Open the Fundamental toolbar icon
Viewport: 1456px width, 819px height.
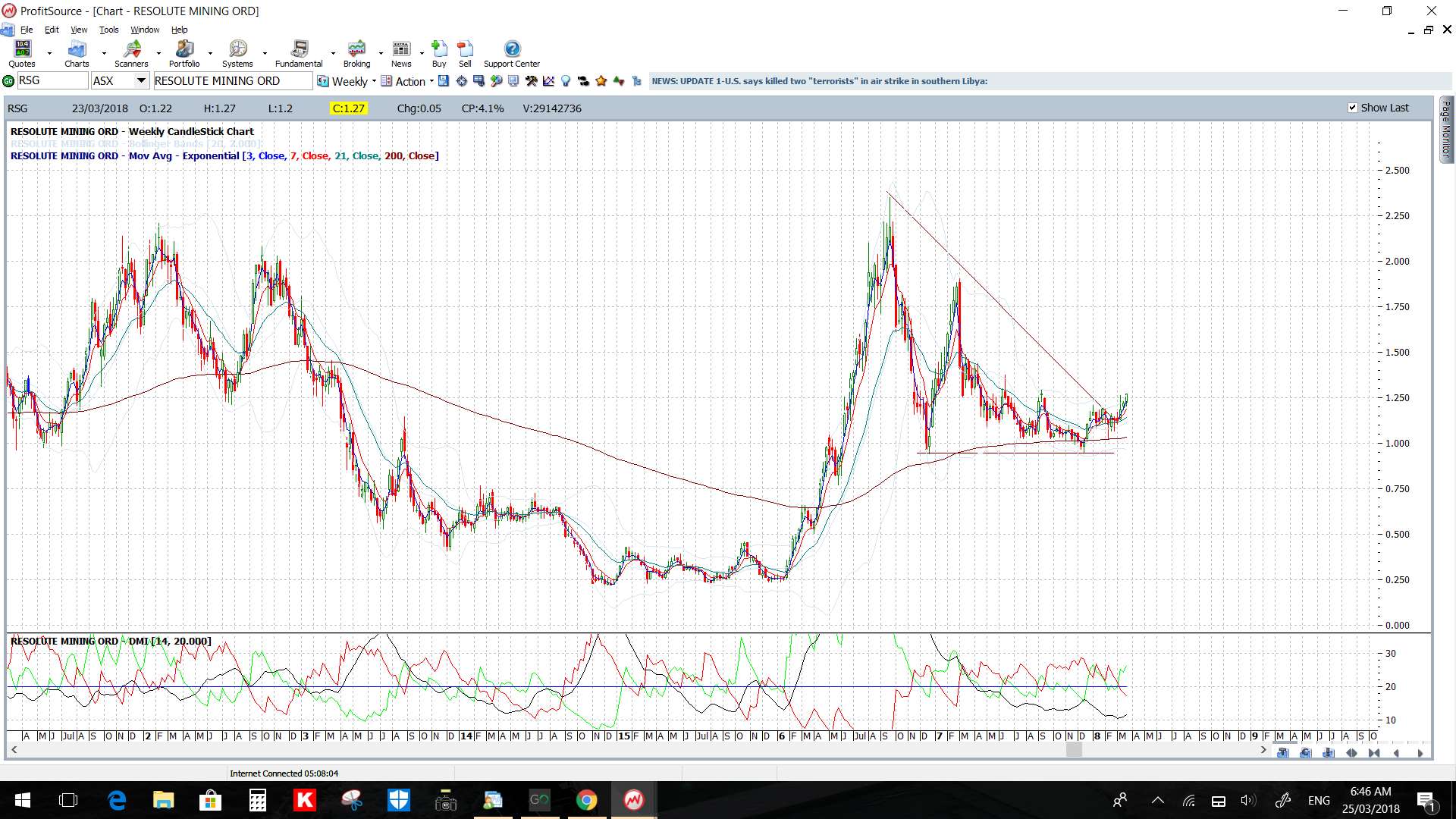tap(299, 54)
